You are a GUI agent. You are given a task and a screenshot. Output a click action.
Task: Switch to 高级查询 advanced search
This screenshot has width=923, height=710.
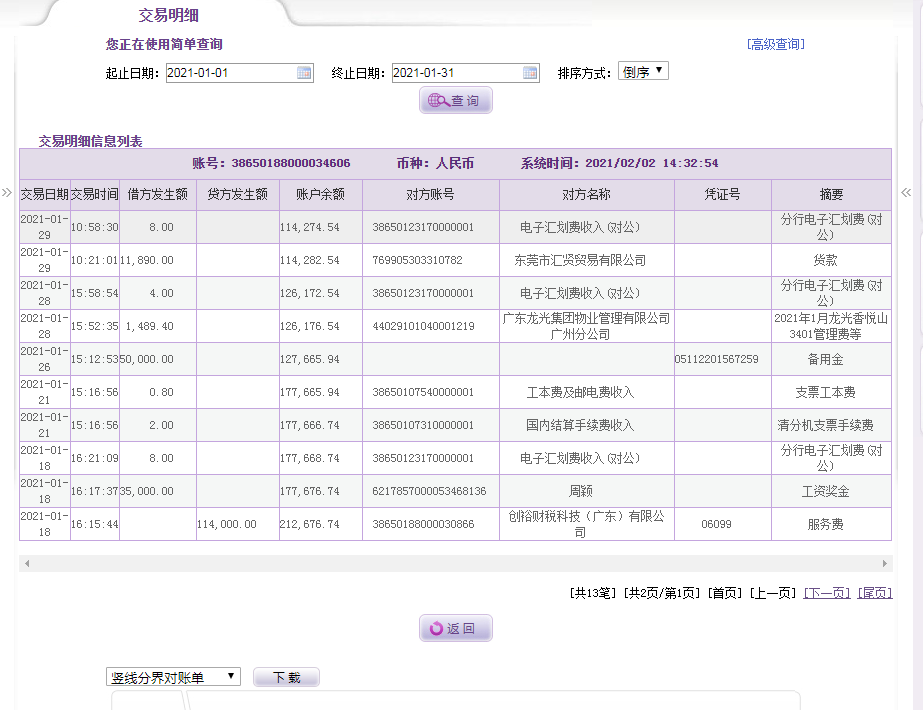click(x=775, y=44)
